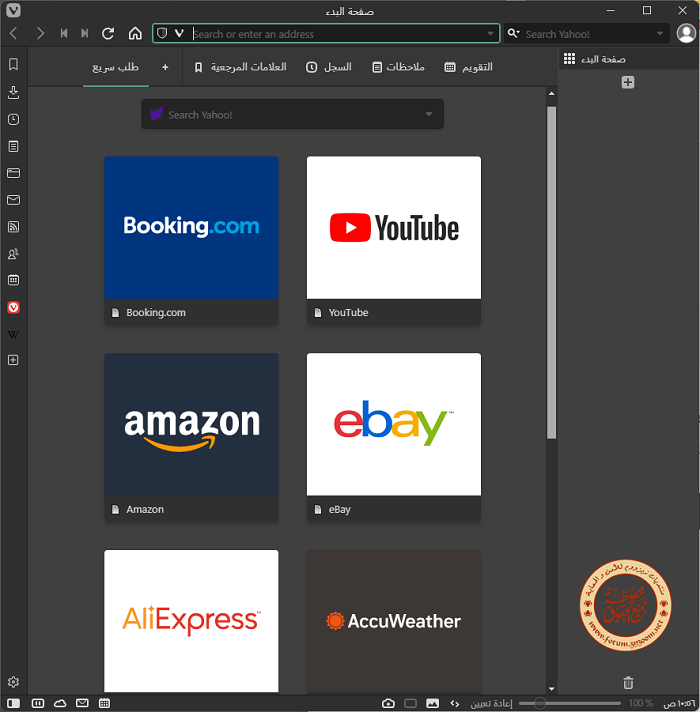Capture page with camera icon
The image size is (700, 712).
tap(388, 703)
